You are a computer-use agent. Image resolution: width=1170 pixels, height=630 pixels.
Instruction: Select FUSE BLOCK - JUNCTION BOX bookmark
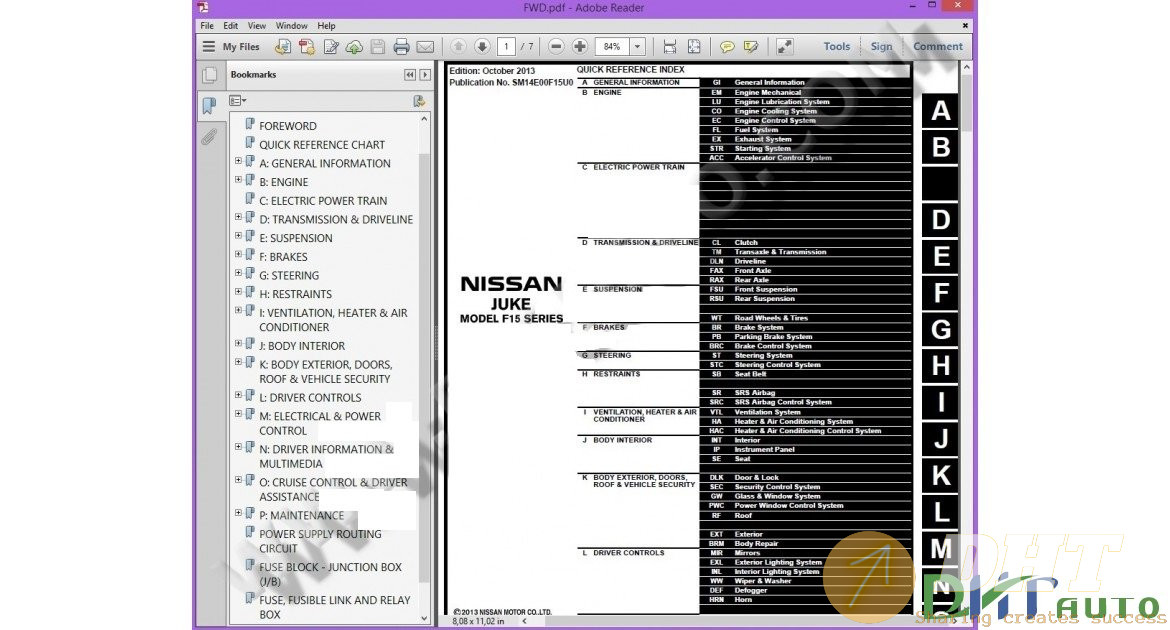pyautogui.click(x=330, y=574)
